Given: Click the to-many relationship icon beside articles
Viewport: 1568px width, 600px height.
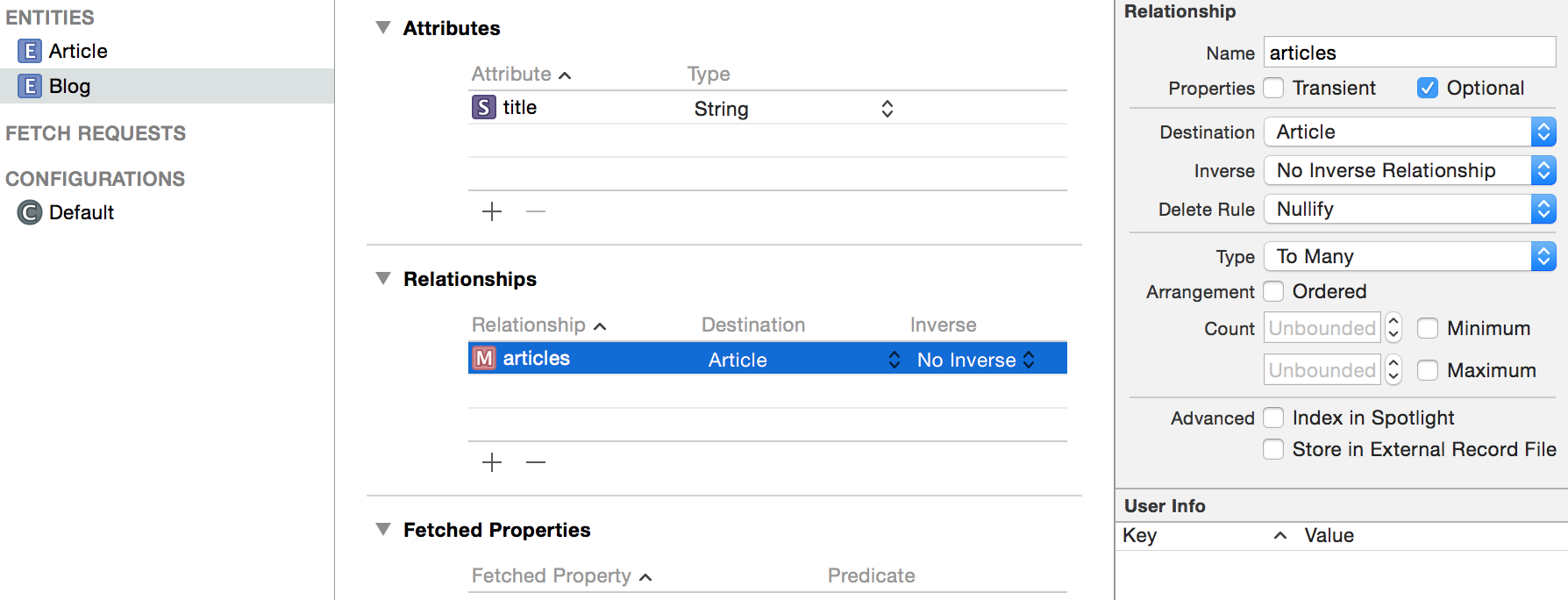Looking at the screenshot, I should pos(485,358).
